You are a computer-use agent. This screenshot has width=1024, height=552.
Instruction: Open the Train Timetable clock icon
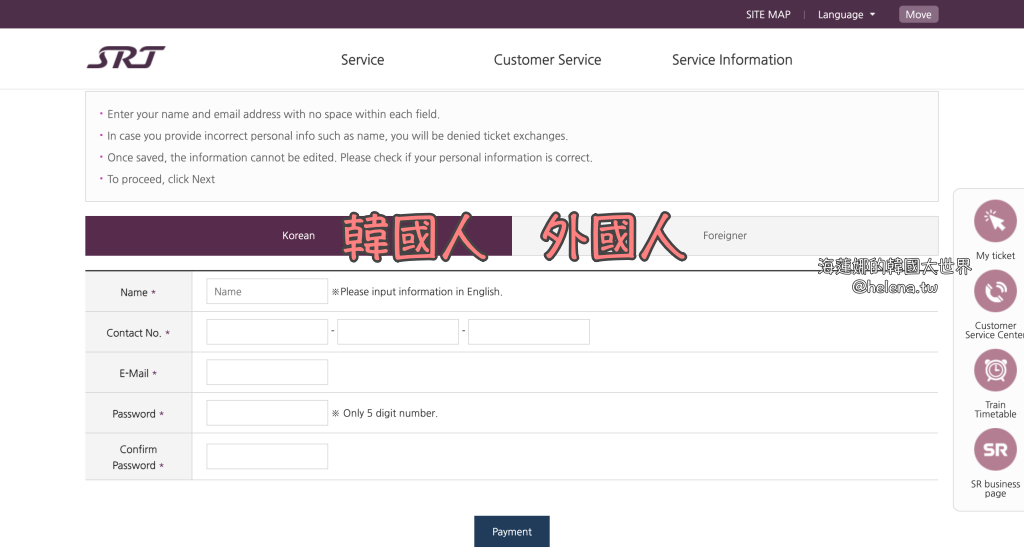(x=995, y=370)
